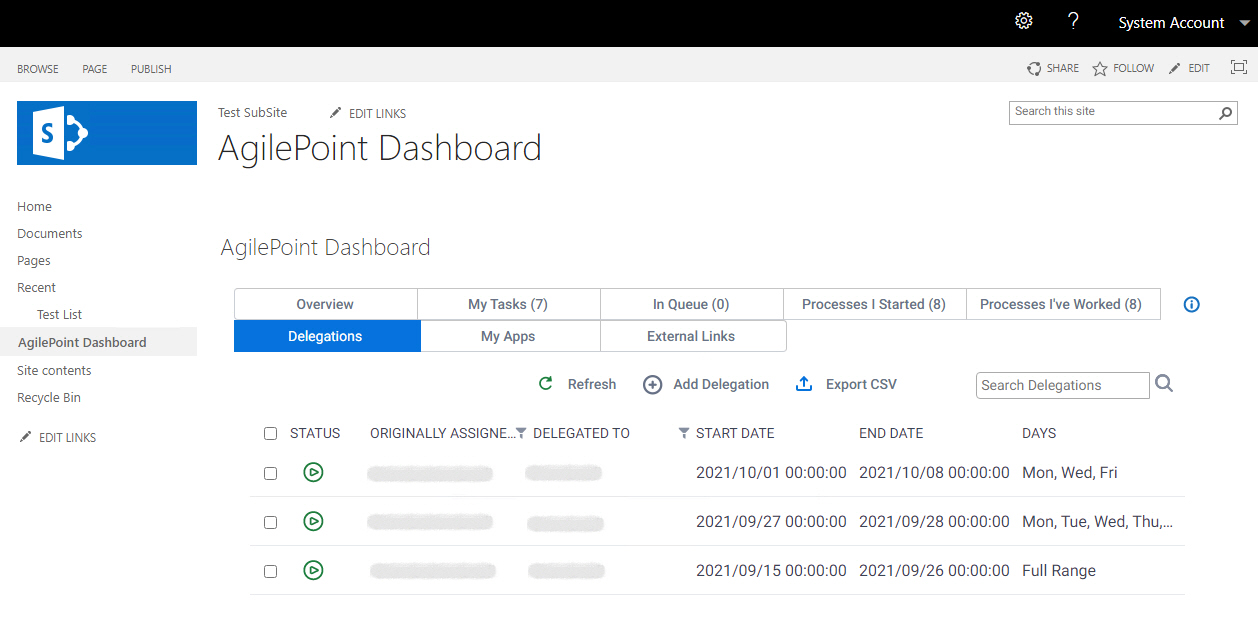Click EDIT LINKS in left sidebar
Image resolution: width=1258 pixels, height=640 pixels.
(x=57, y=437)
